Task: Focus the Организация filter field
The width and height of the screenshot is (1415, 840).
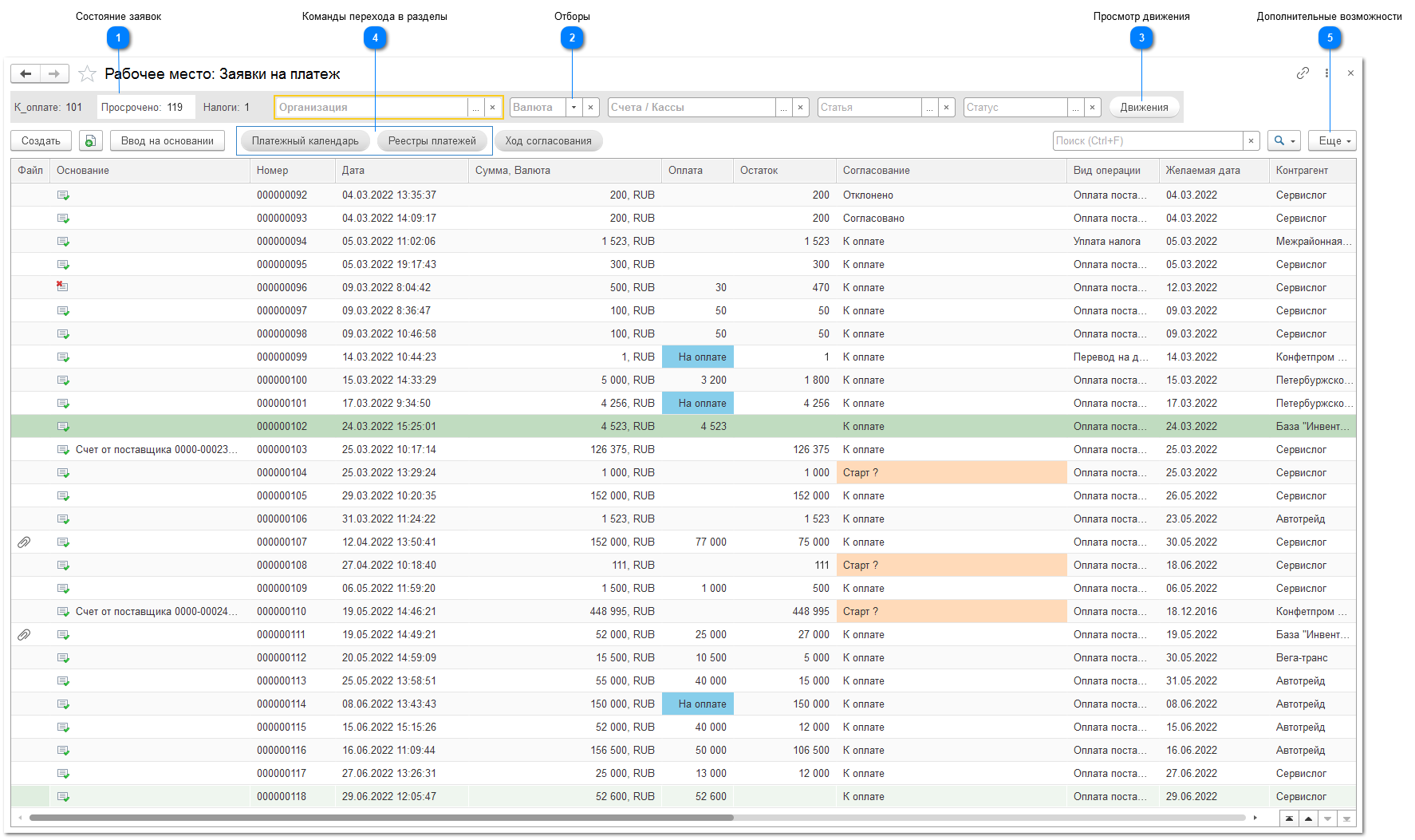Action: pyautogui.click(x=371, y=108)
